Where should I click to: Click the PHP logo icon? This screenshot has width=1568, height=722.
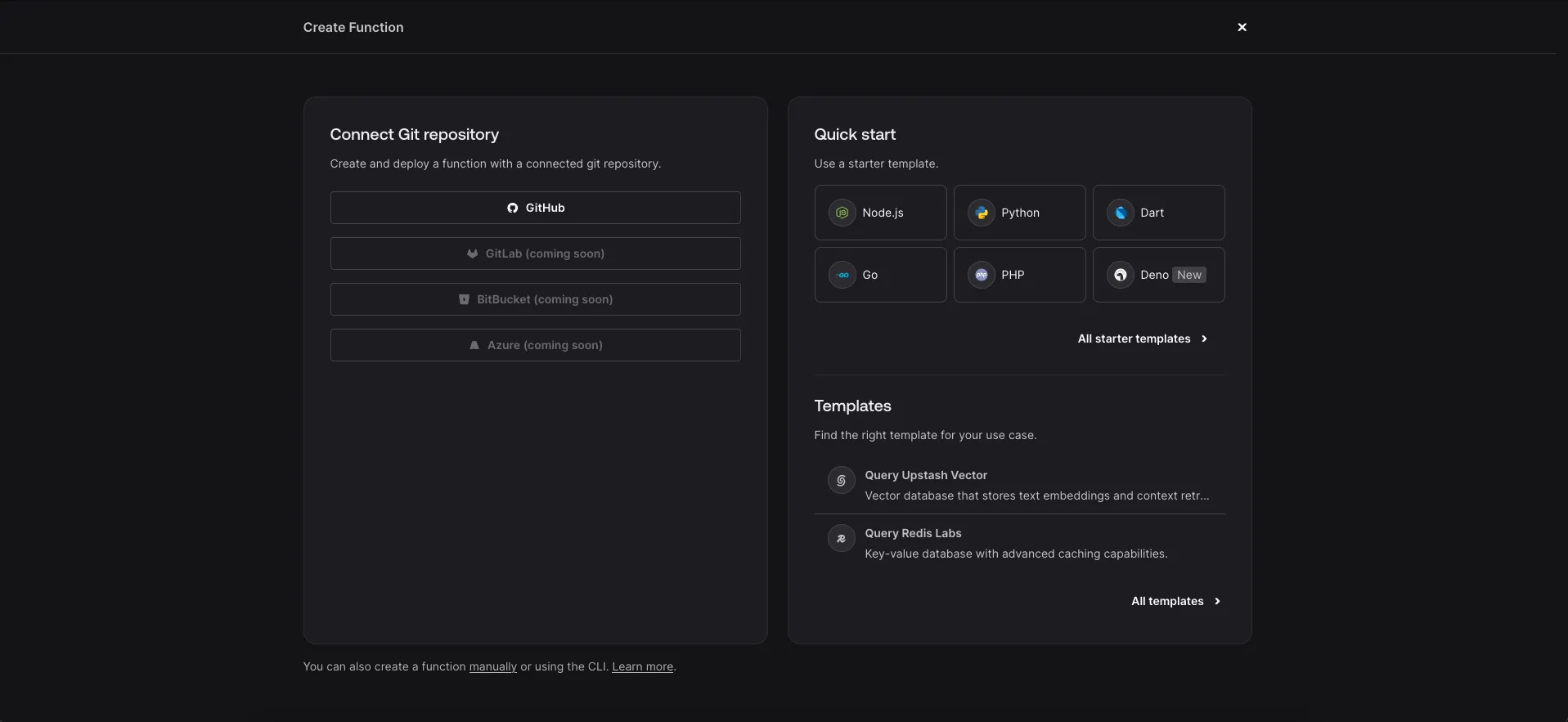point(981,275)
